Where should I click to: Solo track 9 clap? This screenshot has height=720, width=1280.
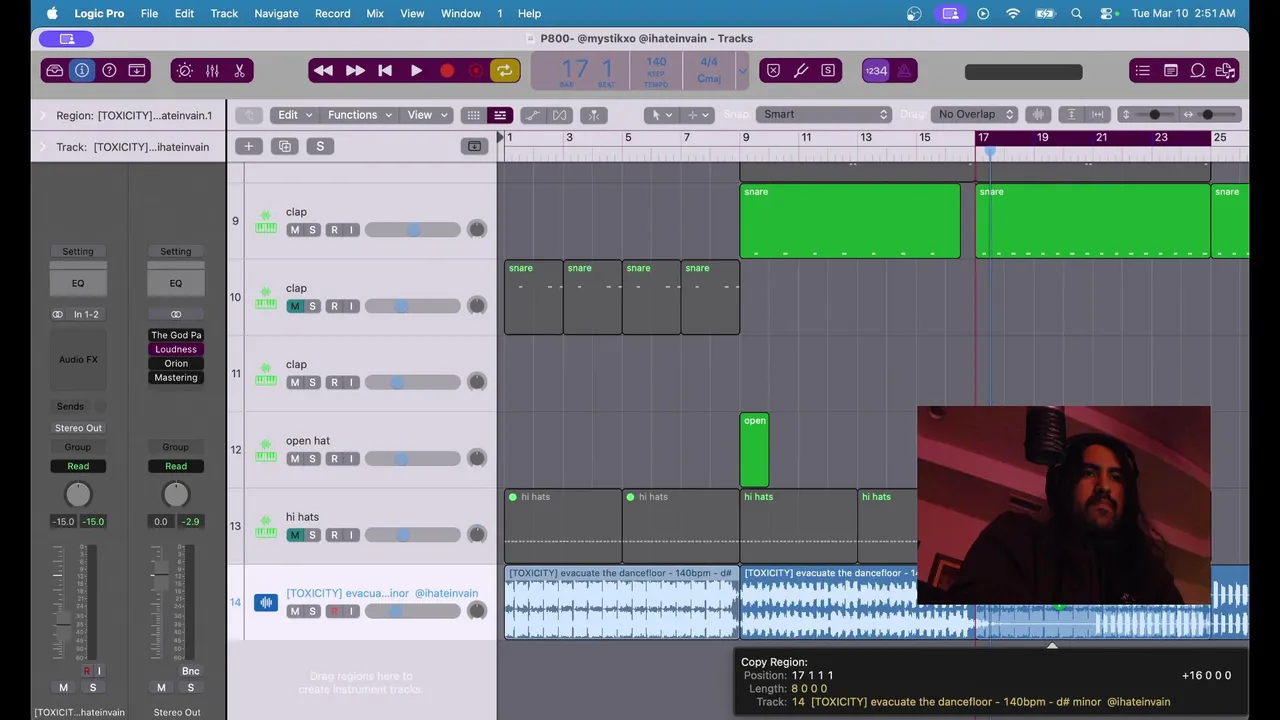312,230
